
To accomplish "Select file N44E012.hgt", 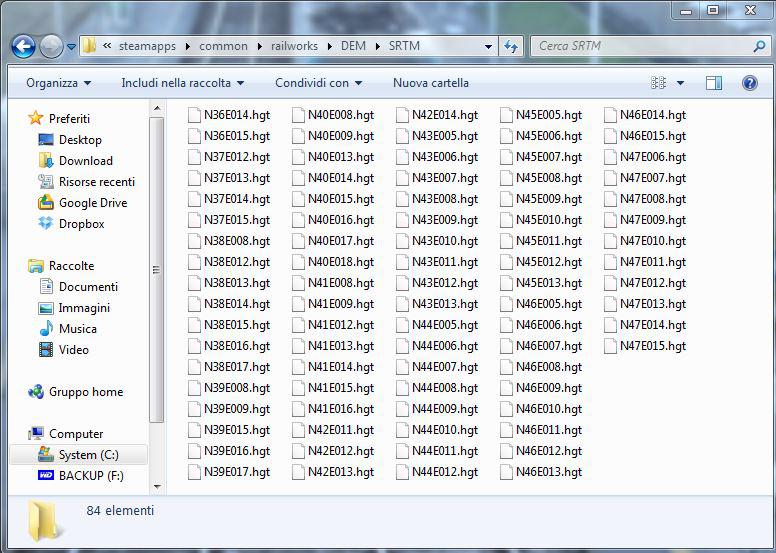I will tap(437, 472).
